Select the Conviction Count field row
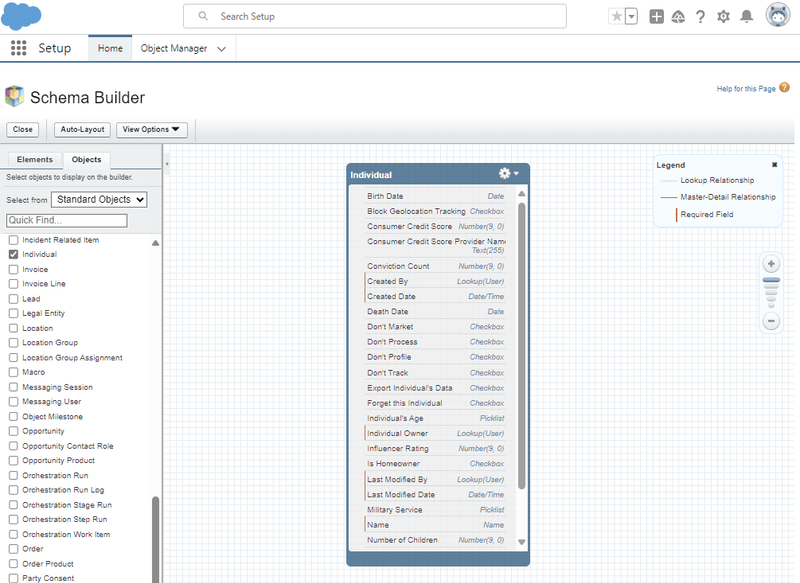 point(435,266)
